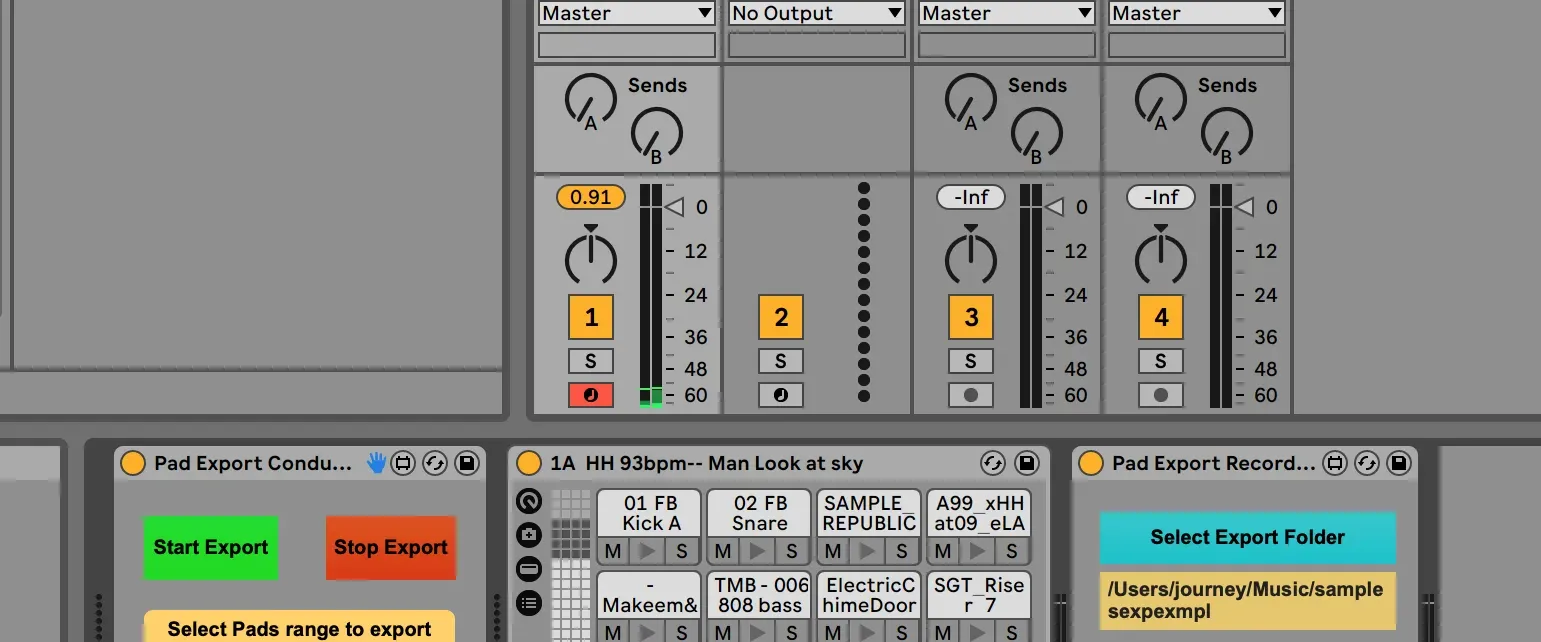Arm track 3 for recording
This screenshot has width=1541, height=642.
coord(971,395)
